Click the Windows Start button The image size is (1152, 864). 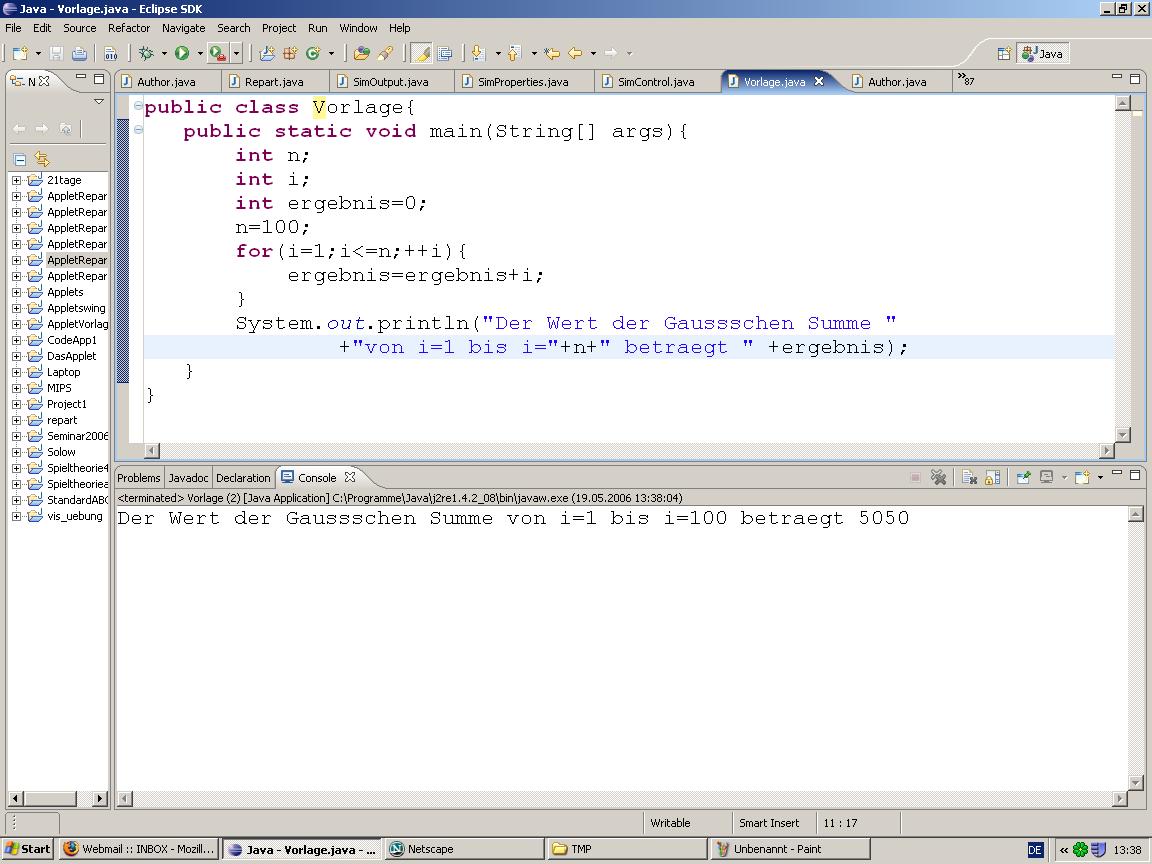tap(28, 849)
